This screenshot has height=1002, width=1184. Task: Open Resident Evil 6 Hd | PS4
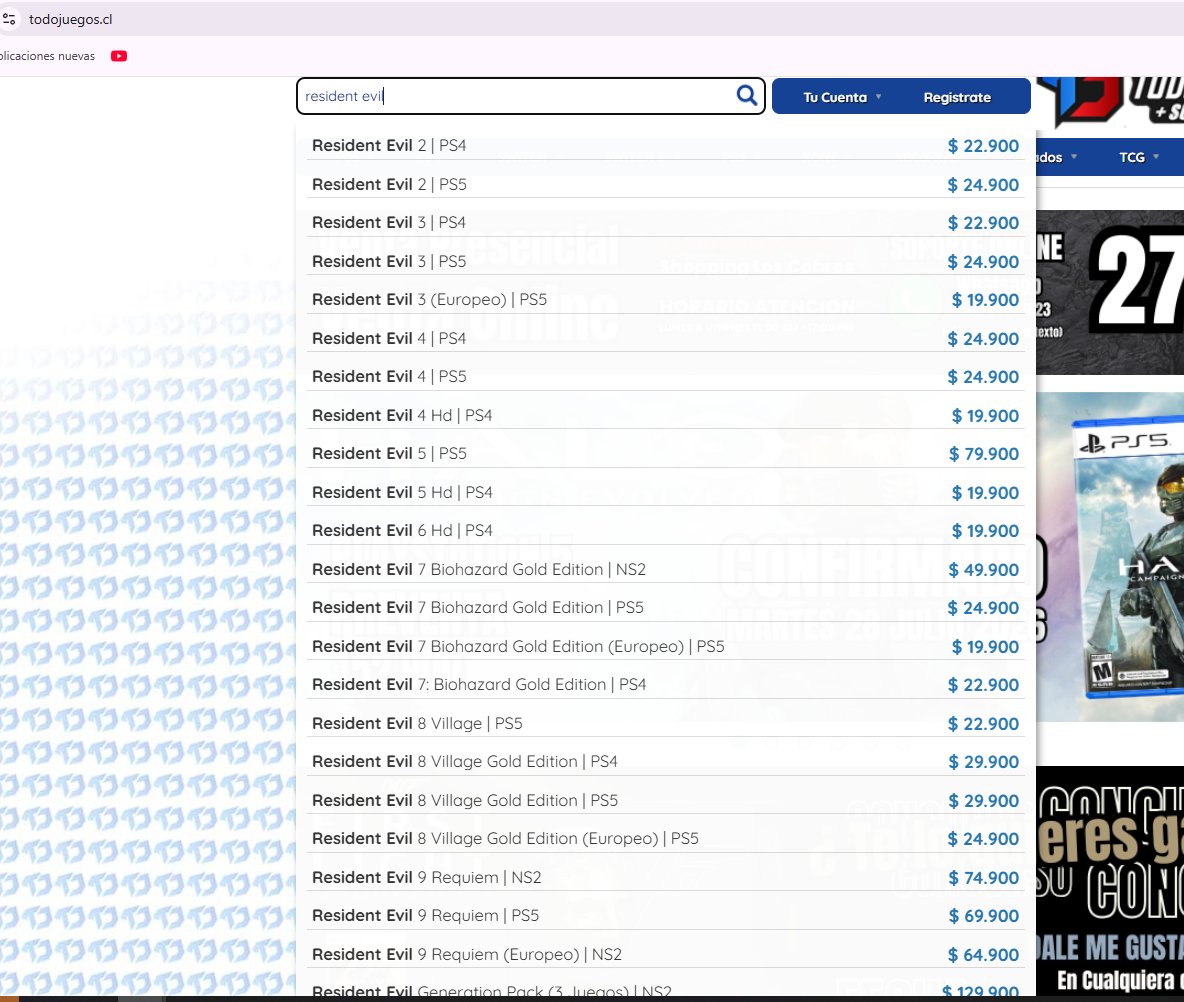[665, 531]
